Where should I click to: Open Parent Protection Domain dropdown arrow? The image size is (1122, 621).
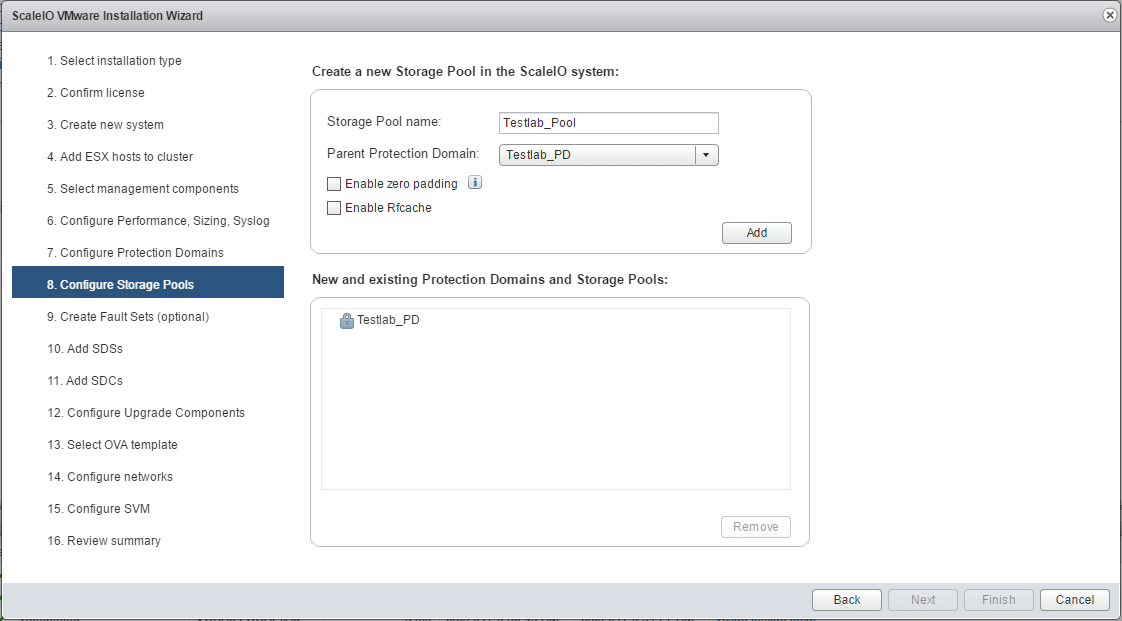pos(707,155)
